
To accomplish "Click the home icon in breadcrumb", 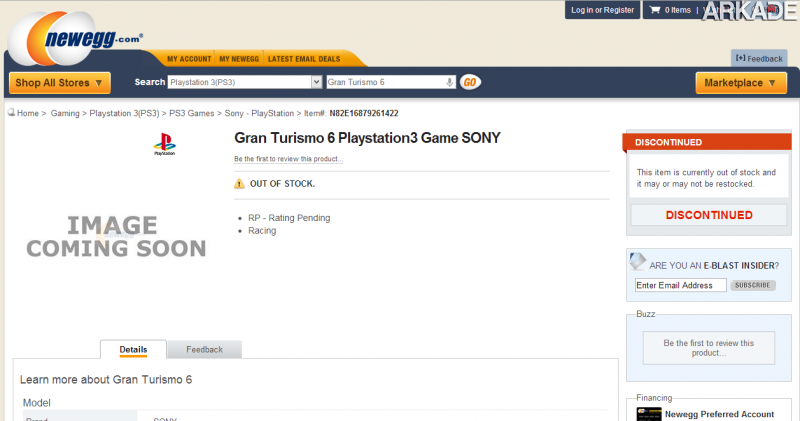I will click(x=11, y=113).
